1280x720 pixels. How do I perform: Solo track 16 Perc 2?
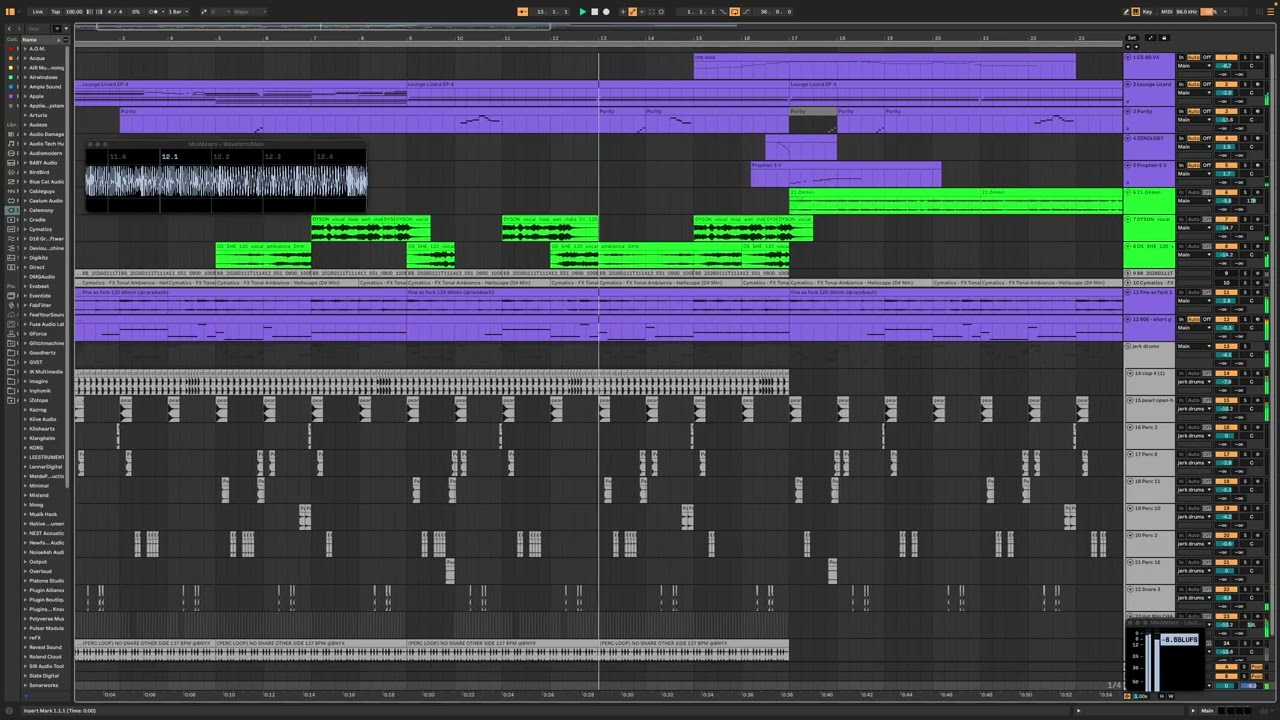pos(1245,427)
